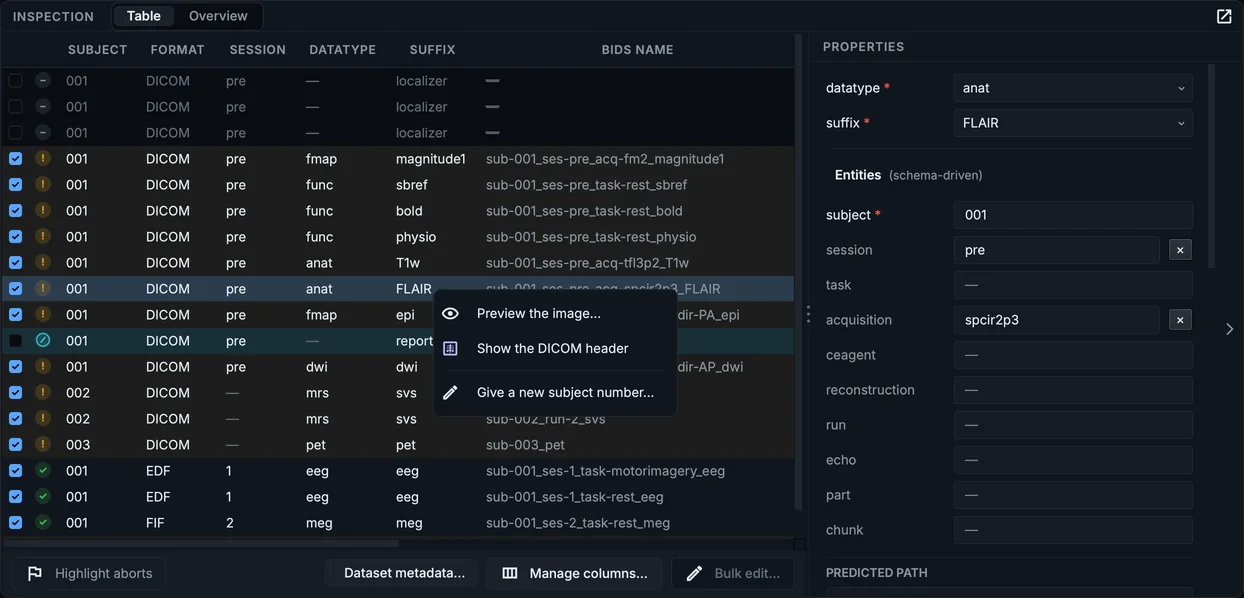Edit the subject field containing 001
The height and width of the screenshot is (598, 1244).
click(1073, 215)
